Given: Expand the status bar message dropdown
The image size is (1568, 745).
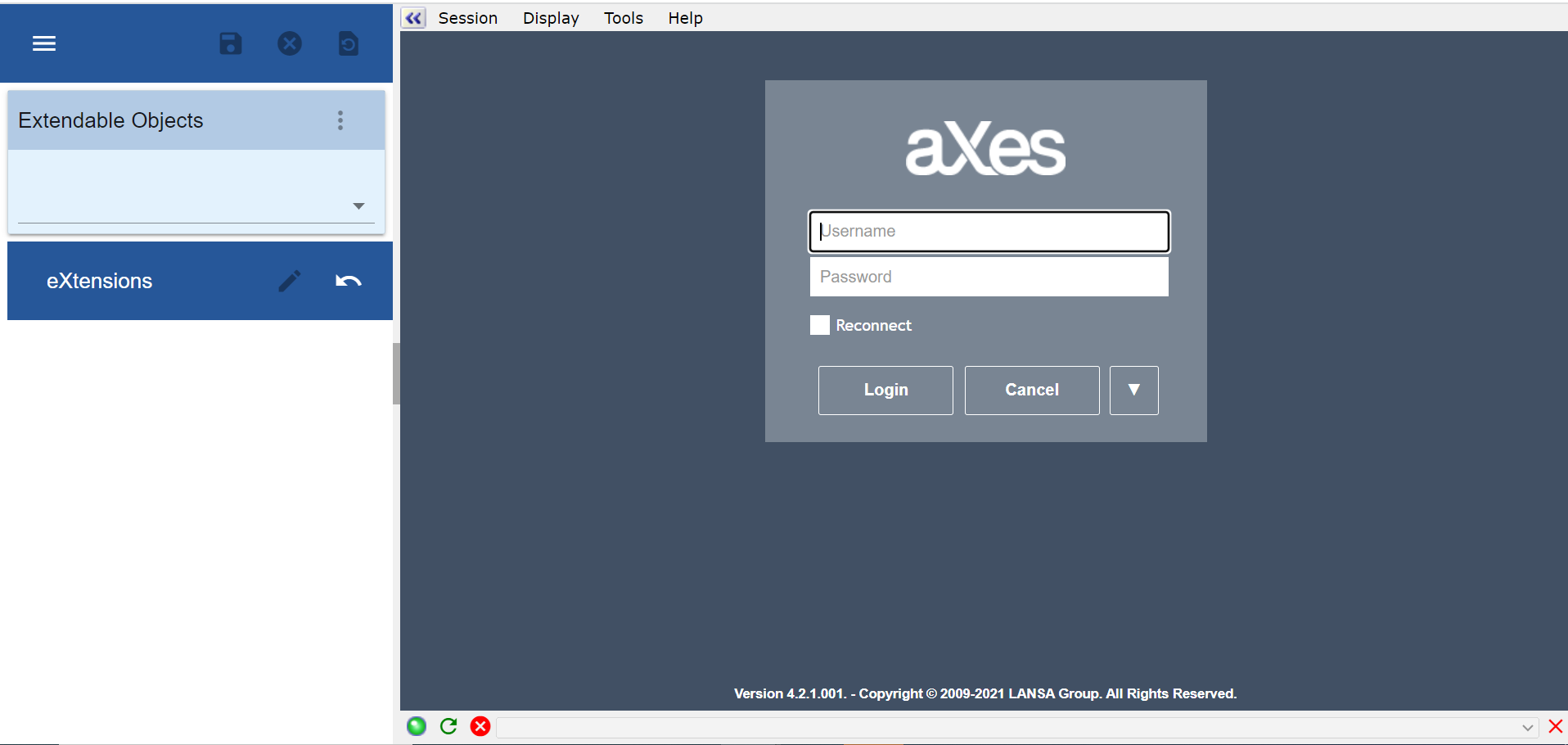Looking at the screenshot, I should click(1527, 727).
